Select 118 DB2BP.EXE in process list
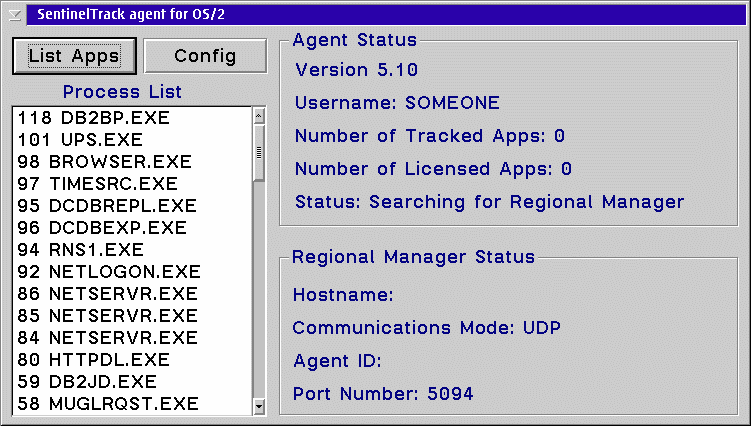The height and width of the screenshot is (426, 751). (133, 118)
